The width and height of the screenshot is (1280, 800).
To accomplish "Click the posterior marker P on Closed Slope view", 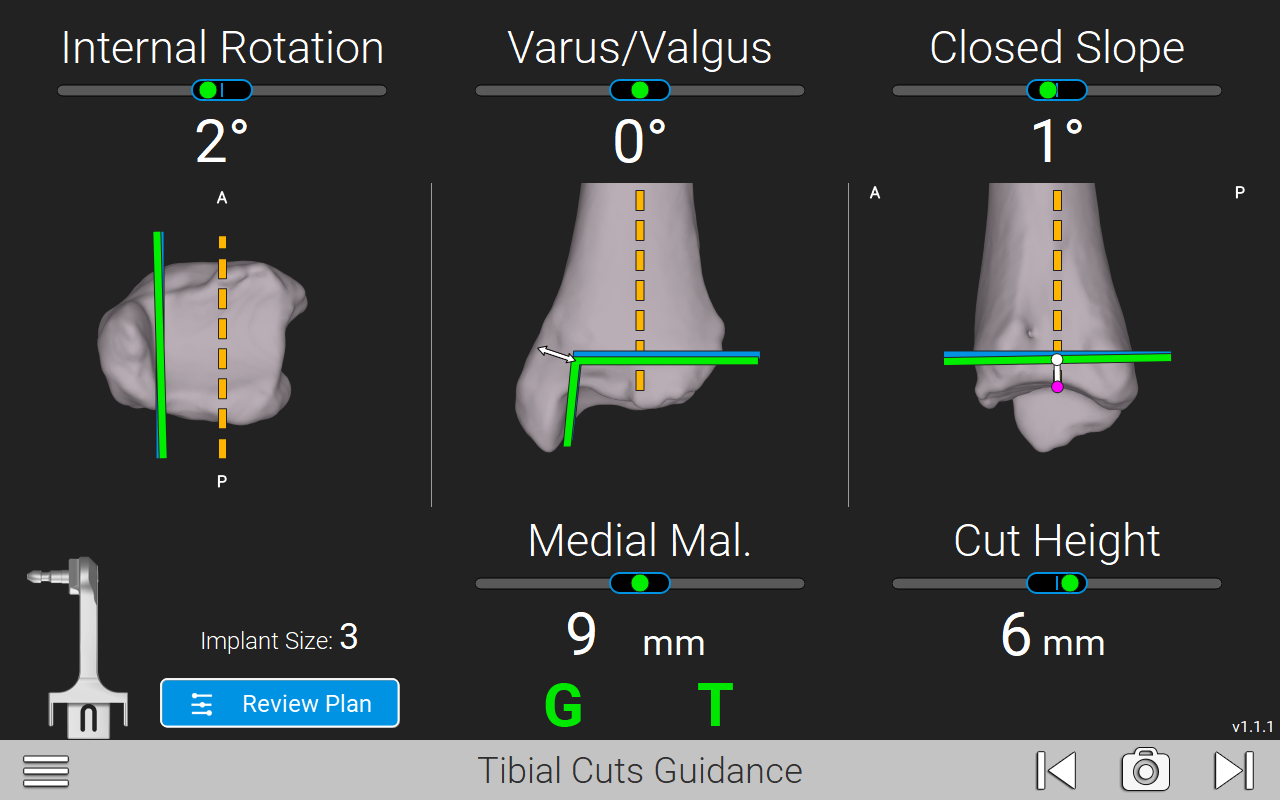I will coord(1240,192).
